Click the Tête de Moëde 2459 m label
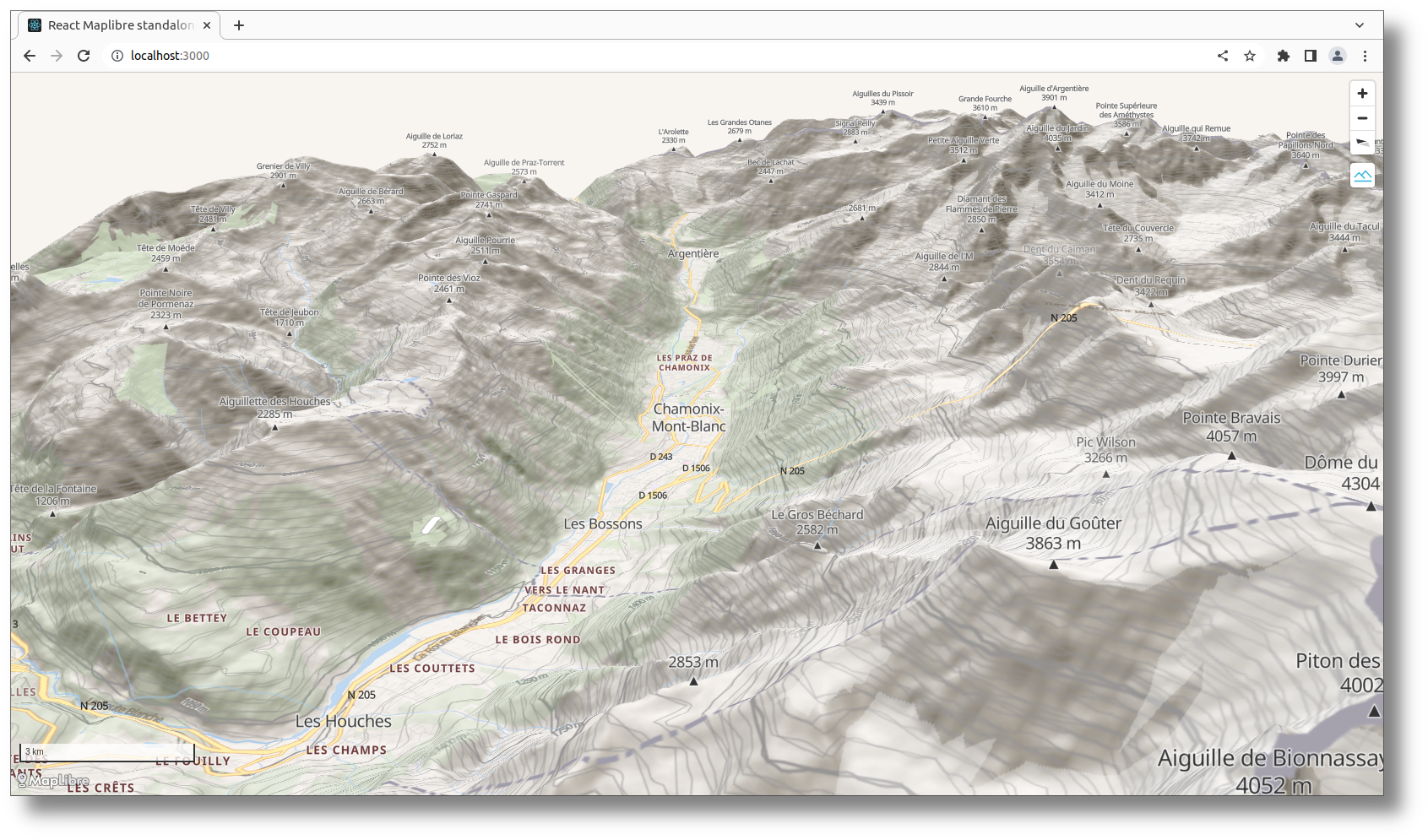 [166, 253]
